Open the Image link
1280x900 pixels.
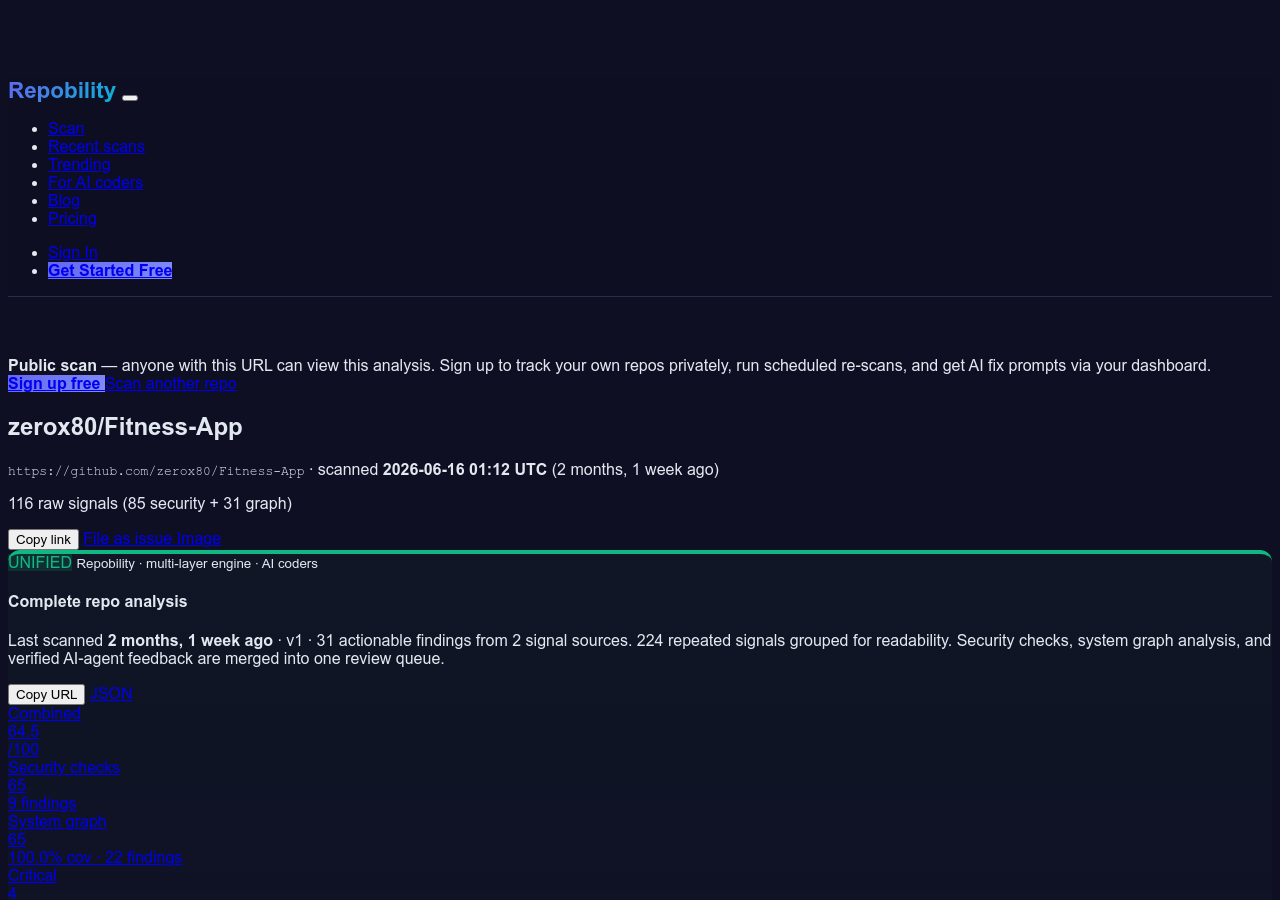(199, 538)
